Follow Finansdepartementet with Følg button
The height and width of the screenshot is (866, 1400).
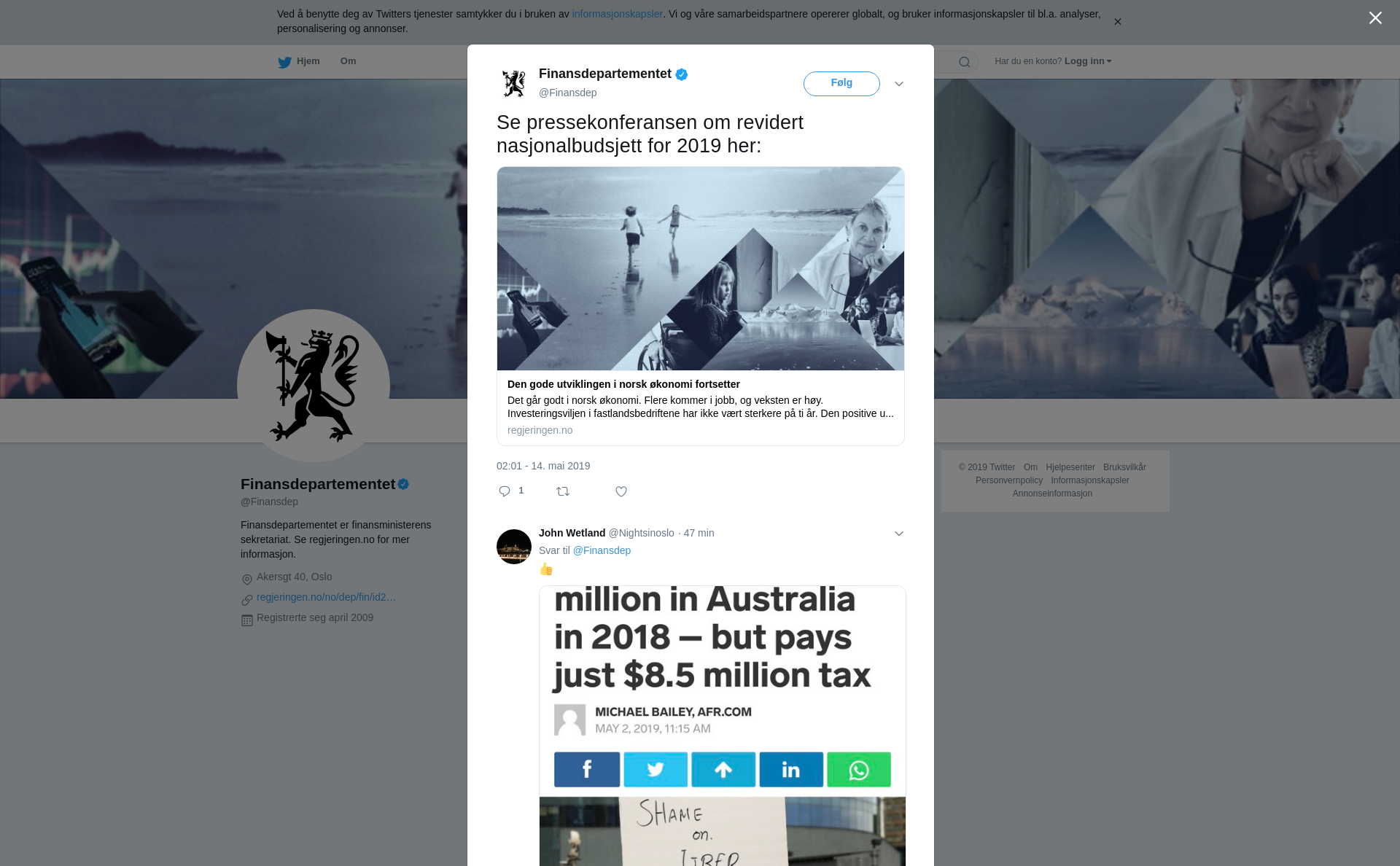[841, 83]
